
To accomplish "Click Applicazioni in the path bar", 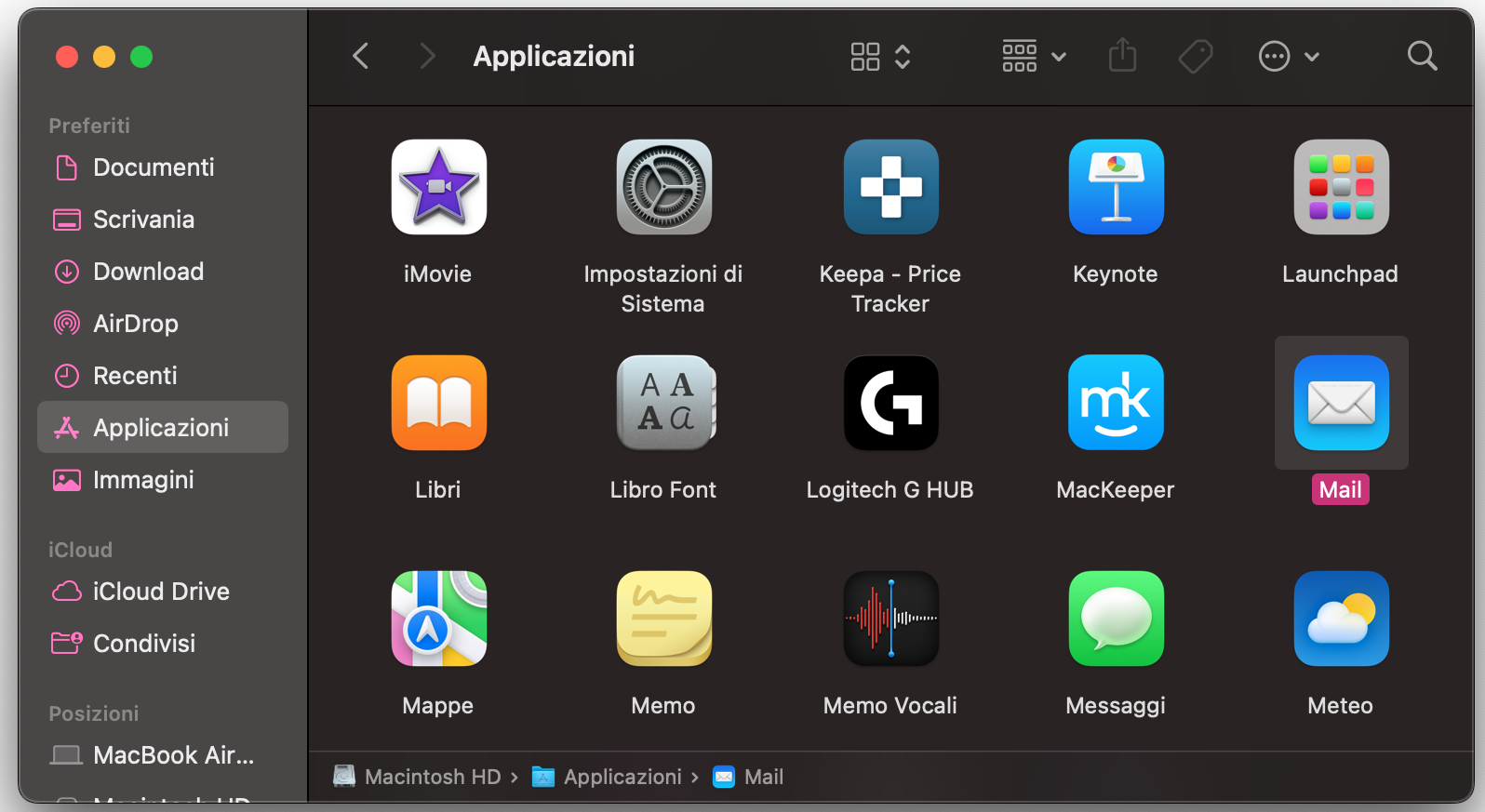I will (607, 777).
